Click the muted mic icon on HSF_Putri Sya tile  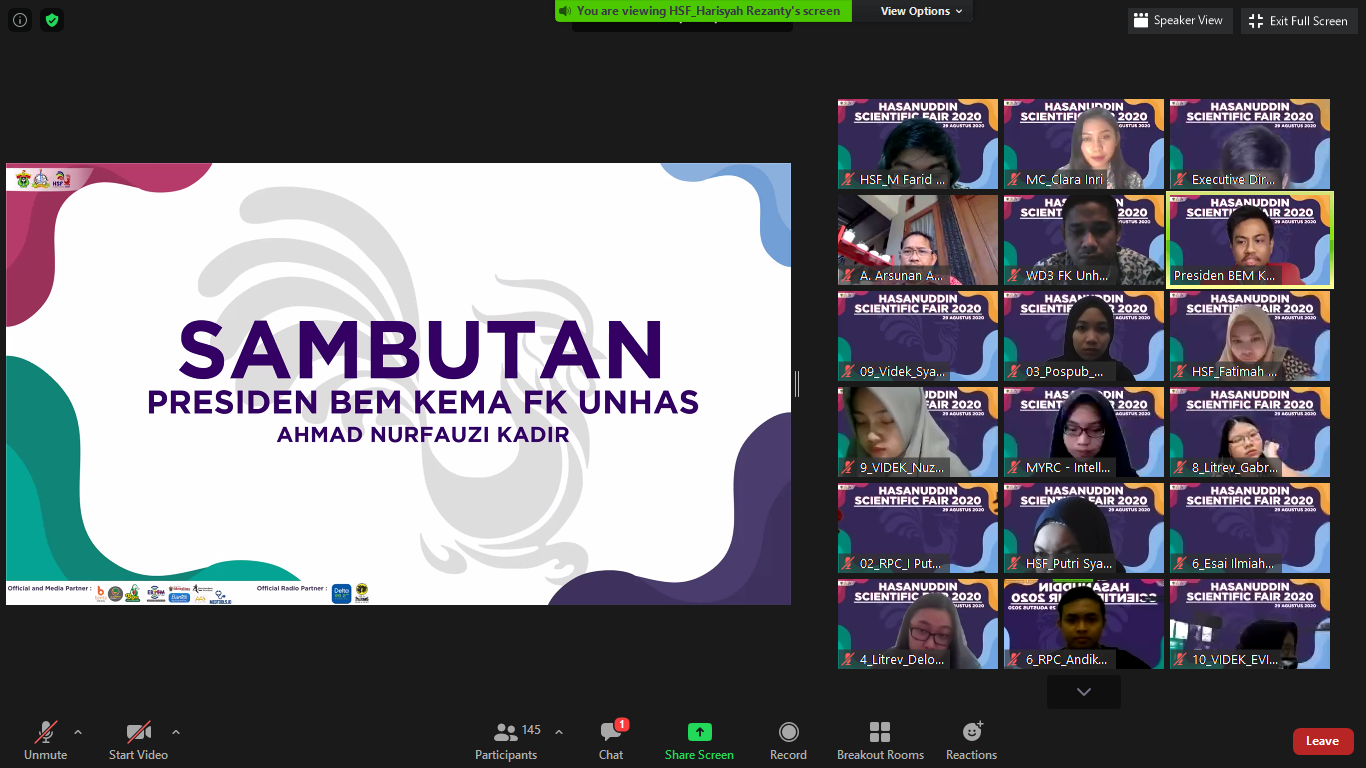1015,564
